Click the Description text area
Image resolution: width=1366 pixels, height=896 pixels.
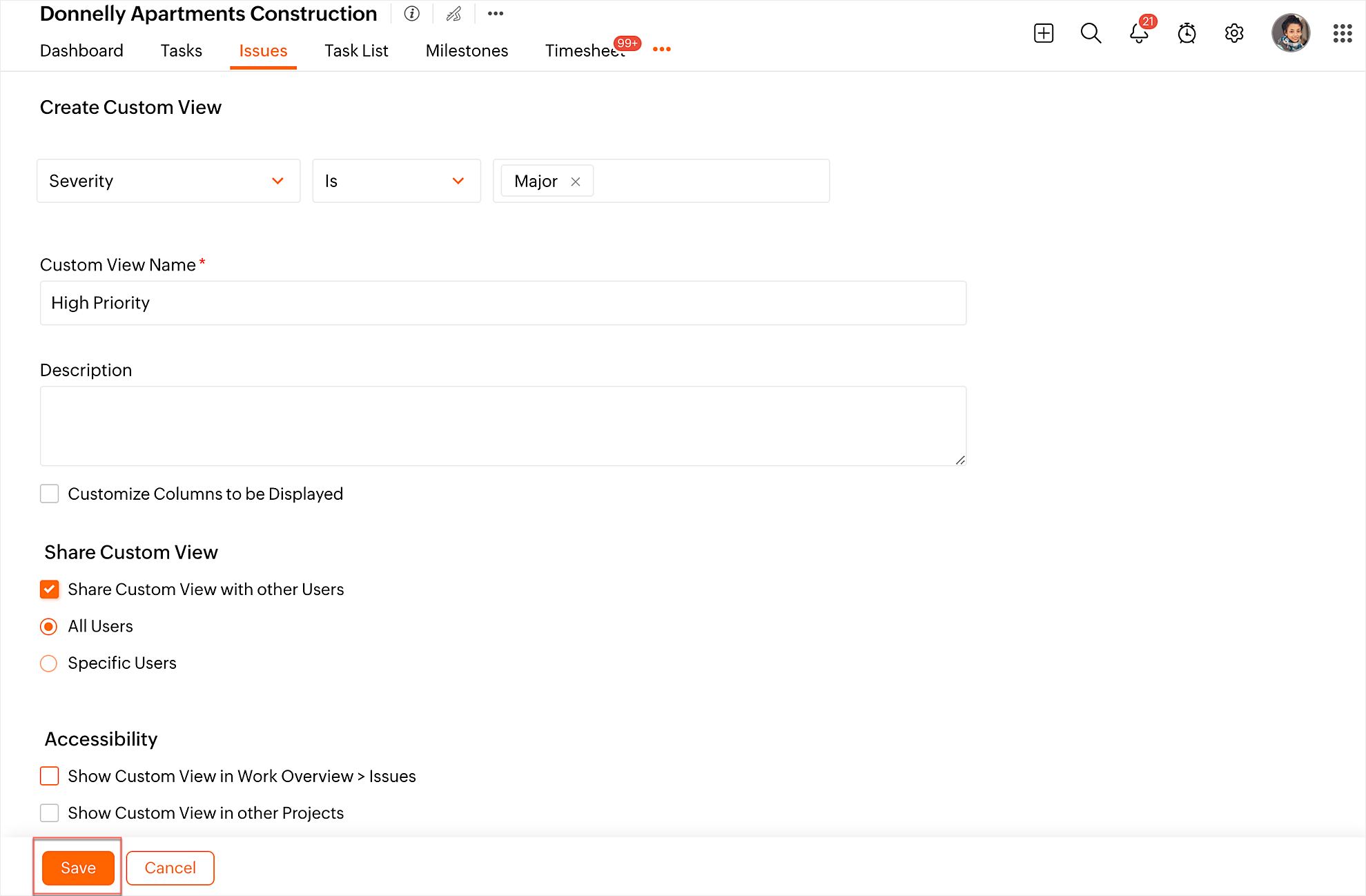click(503, 425)
